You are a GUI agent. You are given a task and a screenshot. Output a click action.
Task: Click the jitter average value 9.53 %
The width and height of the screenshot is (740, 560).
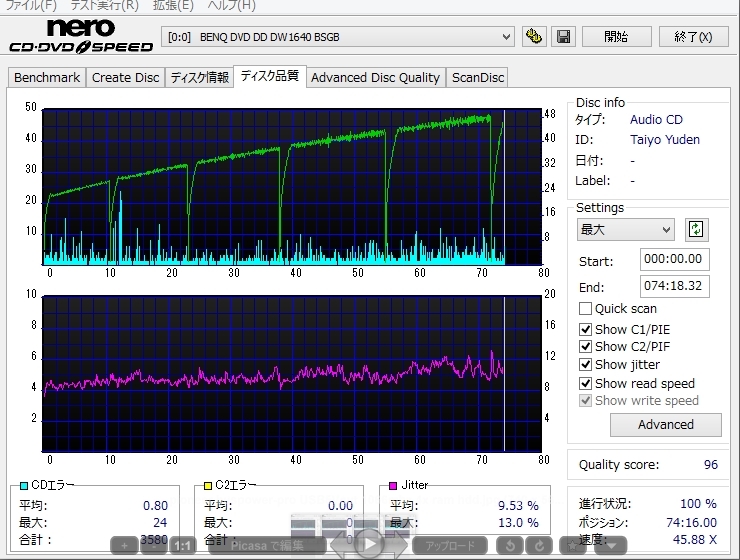(x=518, y=506)
